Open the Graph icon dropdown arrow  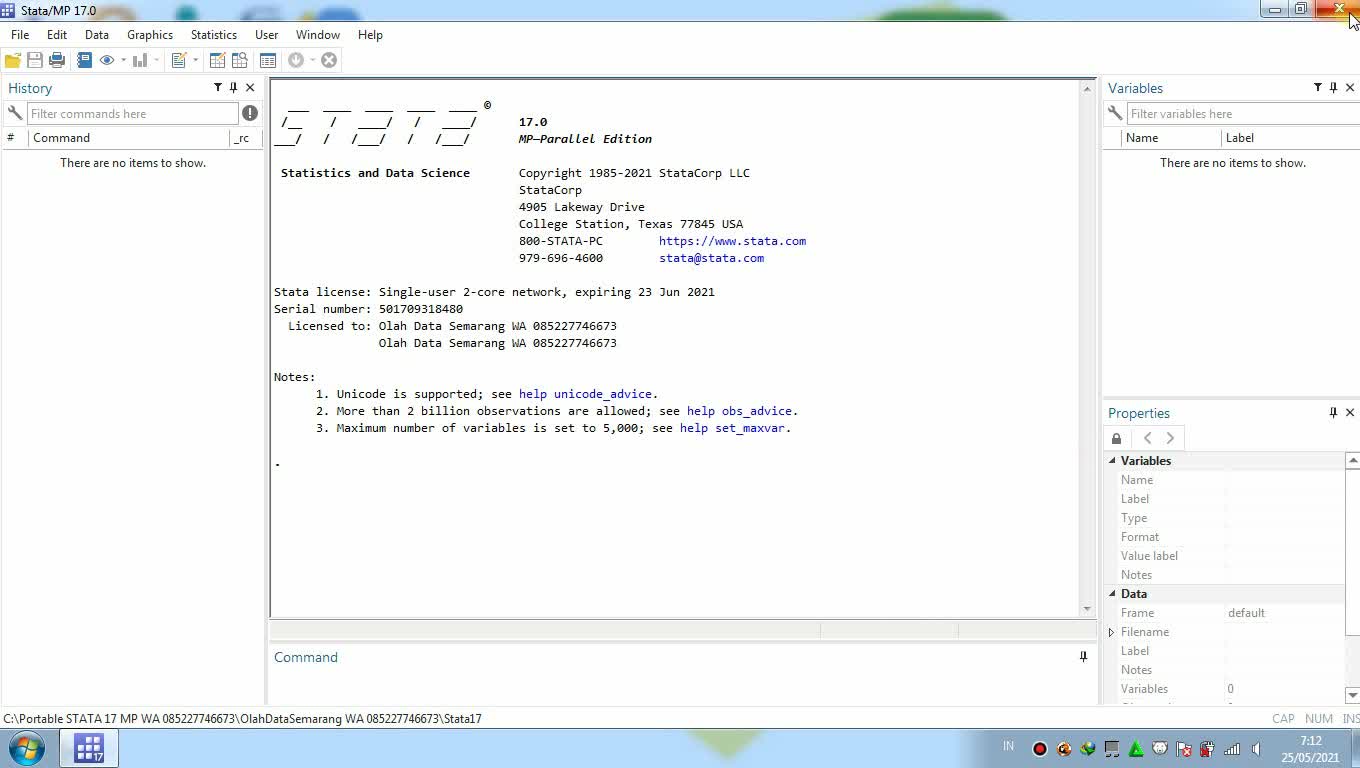tap(156, 60)
